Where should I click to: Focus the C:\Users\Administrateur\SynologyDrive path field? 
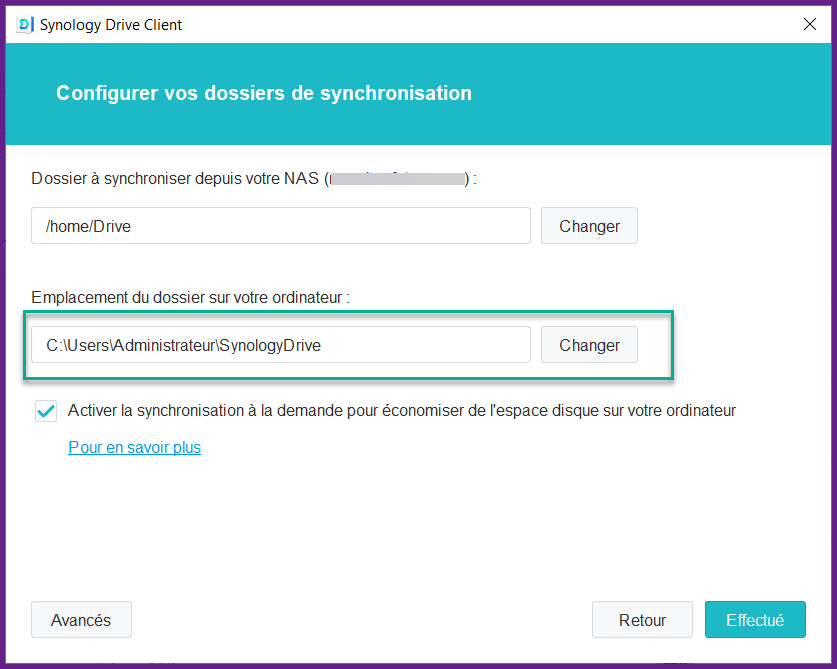(280, 345)
